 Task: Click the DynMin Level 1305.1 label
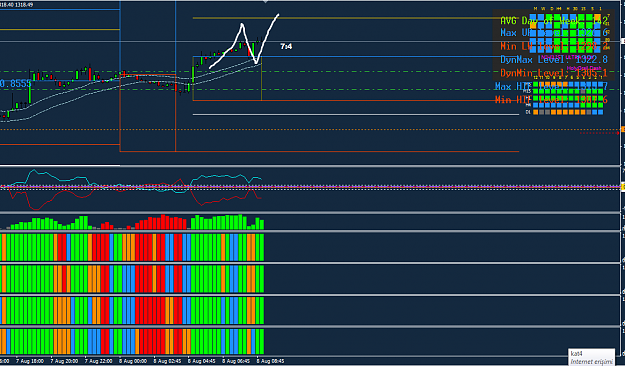coord(554,73)
